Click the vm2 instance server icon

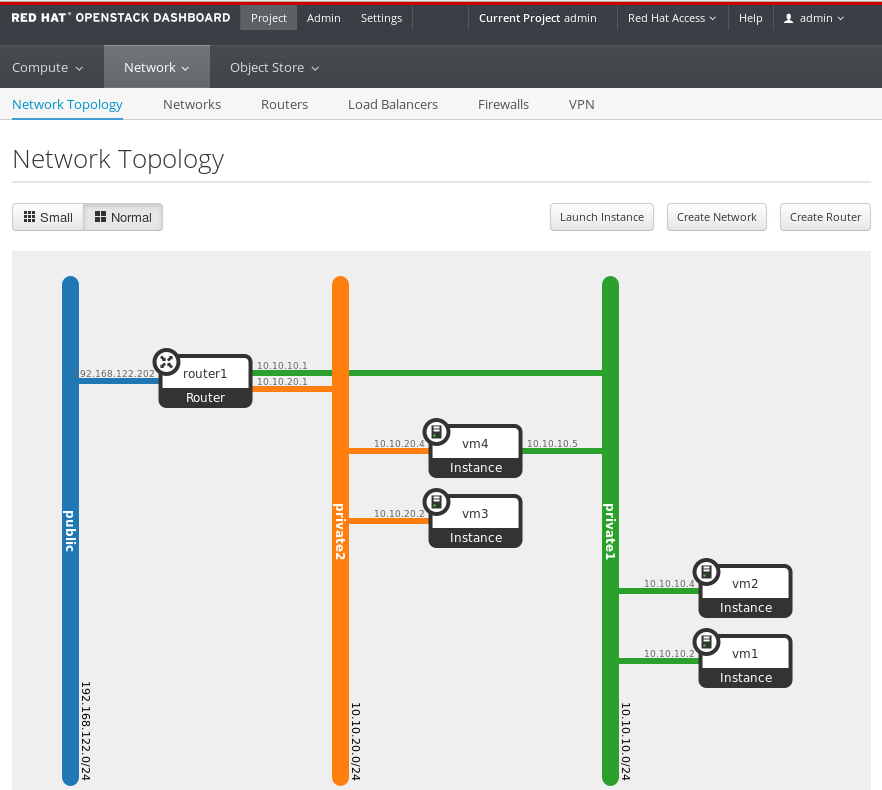[706, 572]
